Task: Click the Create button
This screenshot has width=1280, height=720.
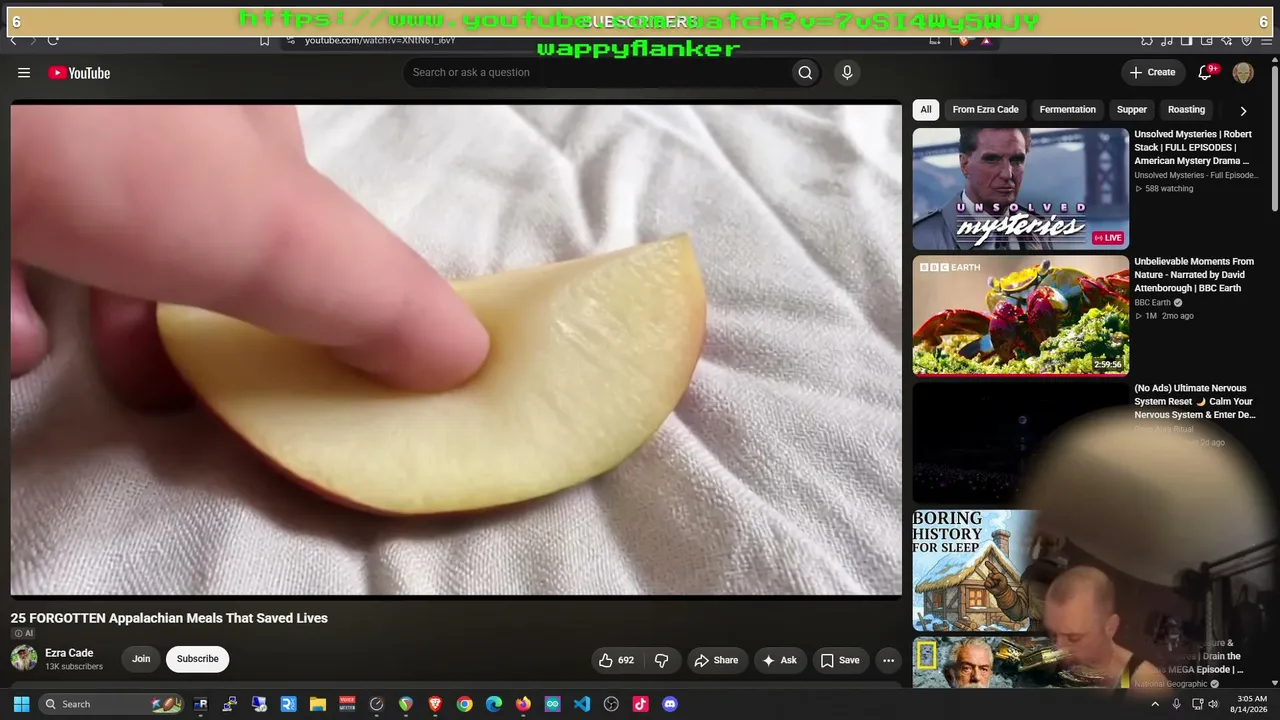Action: (1152, 72)
